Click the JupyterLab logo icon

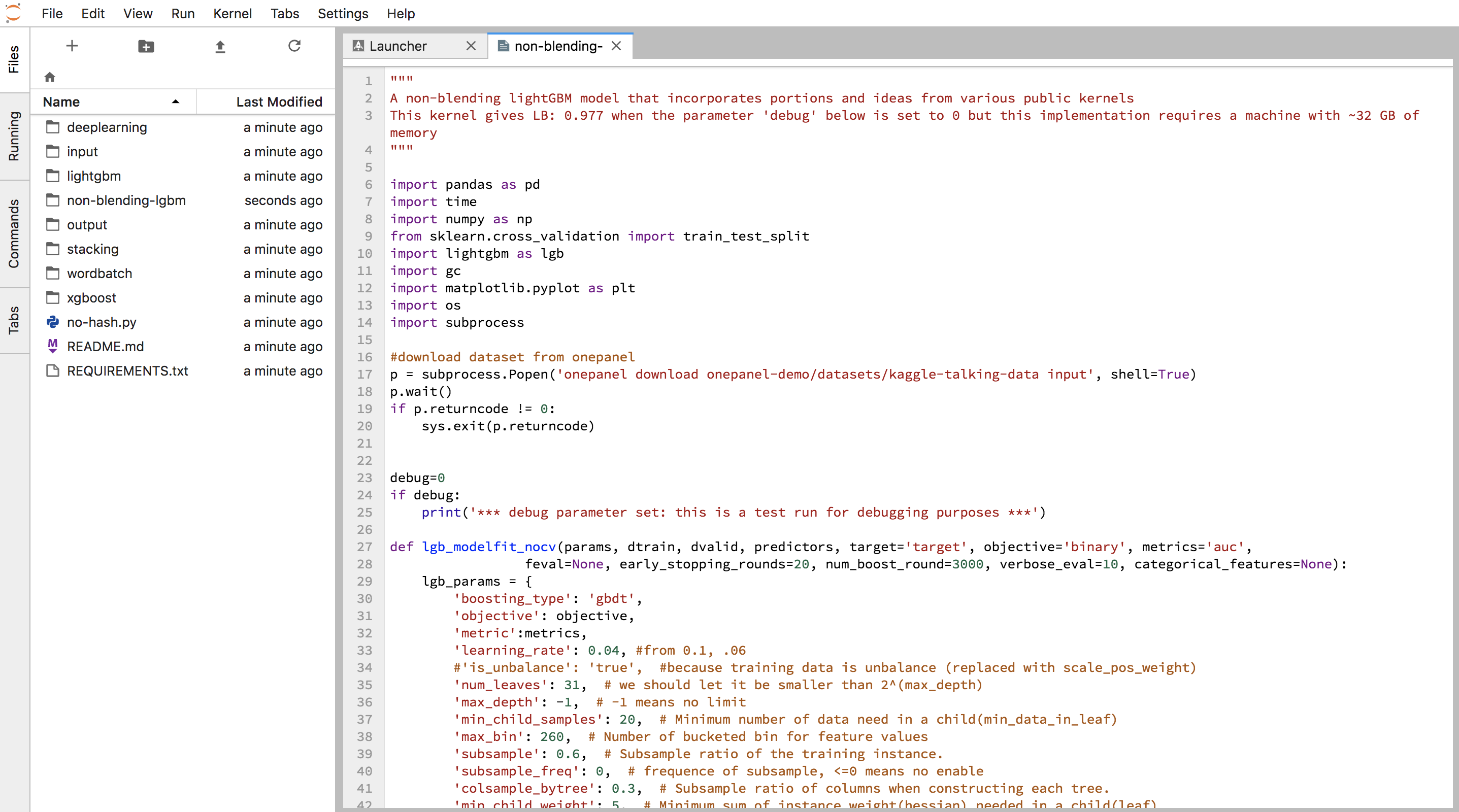tap(14, 13)
